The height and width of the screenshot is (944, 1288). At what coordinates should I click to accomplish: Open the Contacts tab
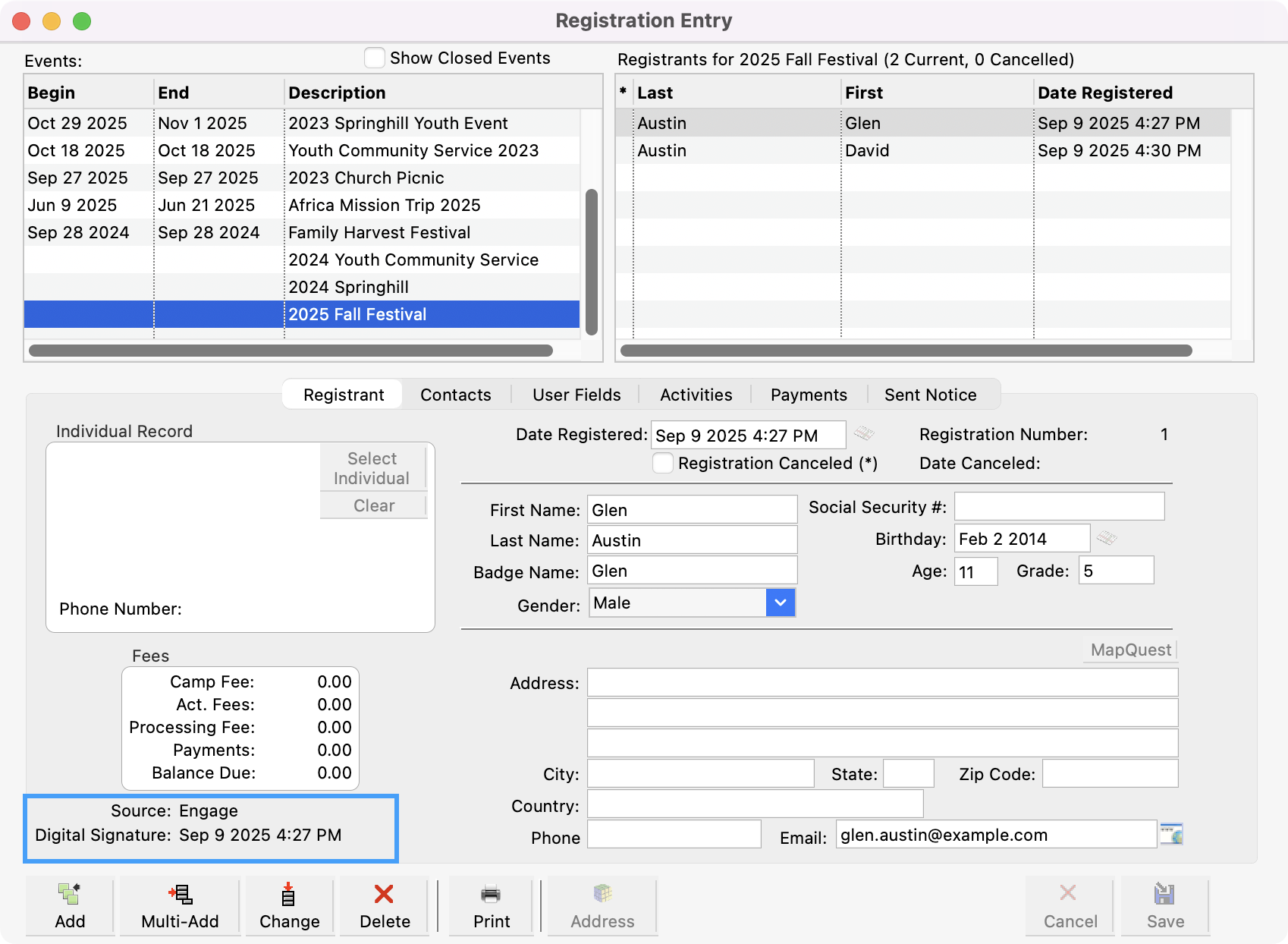point(455,394)
